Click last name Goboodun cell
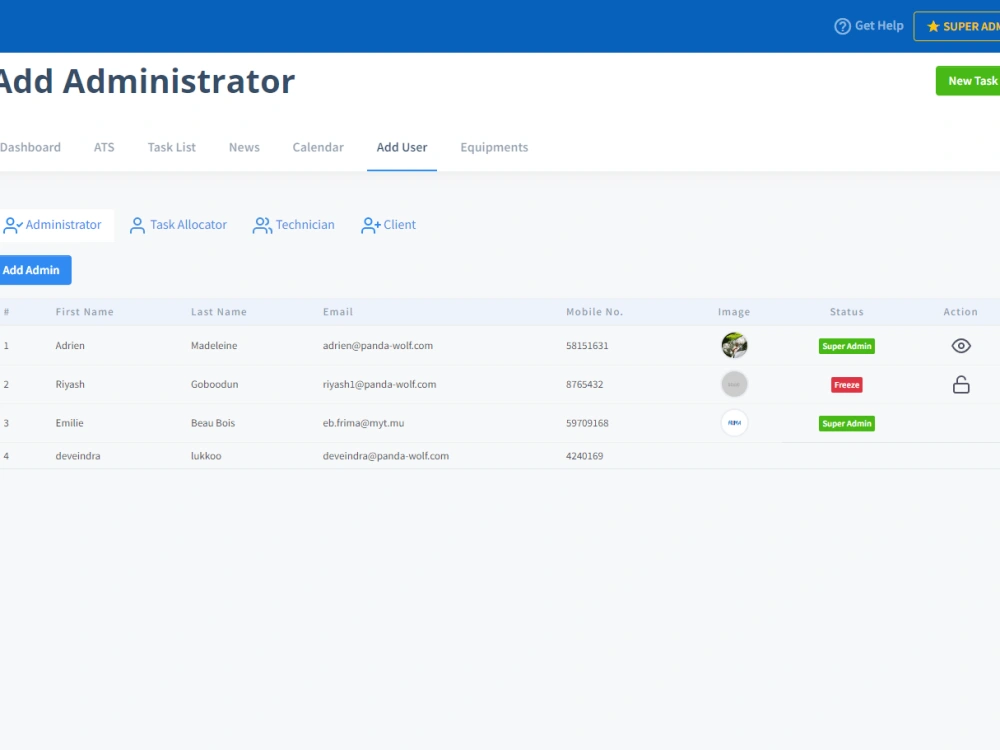This screenshot has height=750, width=1000. 214,385
